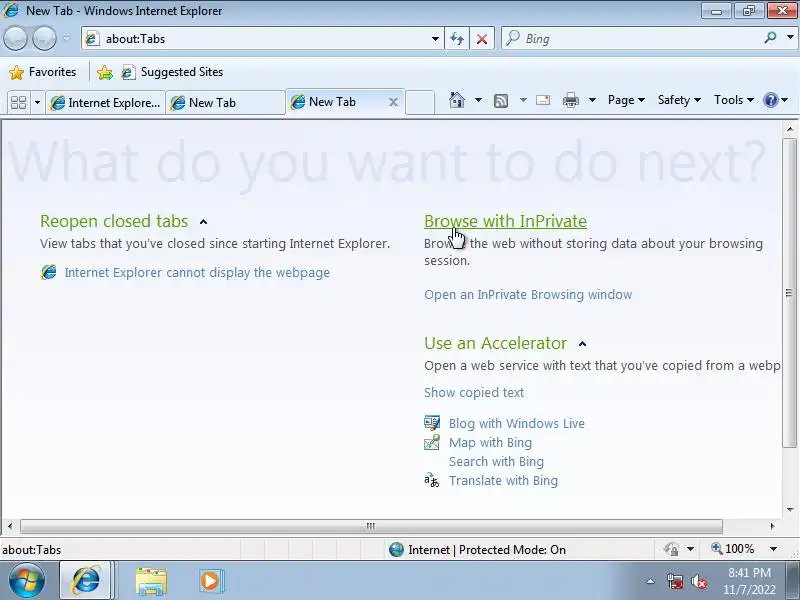Click the Help icon
800x600 pixels.
770,100
